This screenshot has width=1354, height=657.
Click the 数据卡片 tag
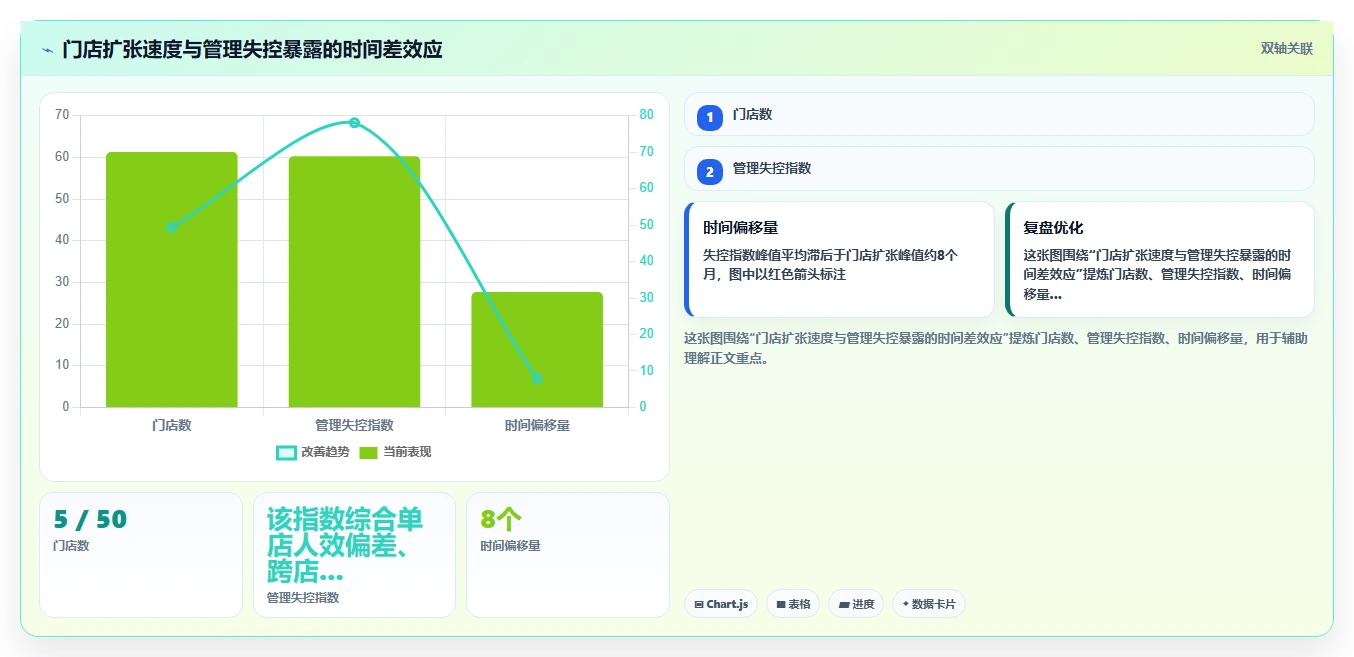pos(928,604)
